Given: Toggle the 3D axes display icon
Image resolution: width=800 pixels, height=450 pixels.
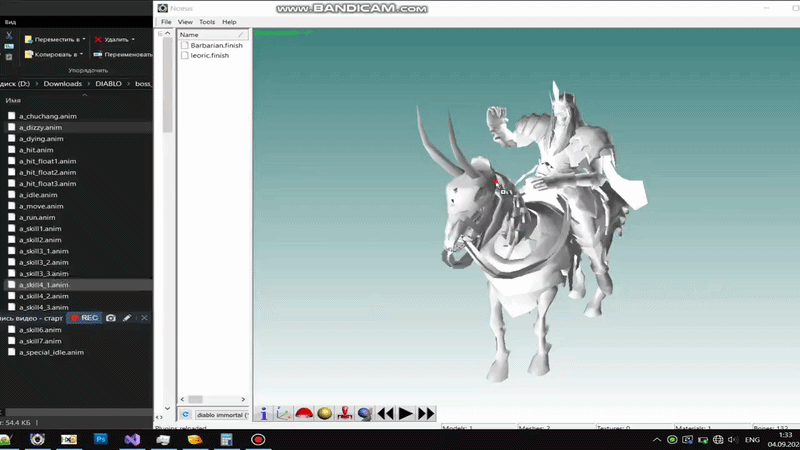Looking at the screenshot, I should coord(284,413).
